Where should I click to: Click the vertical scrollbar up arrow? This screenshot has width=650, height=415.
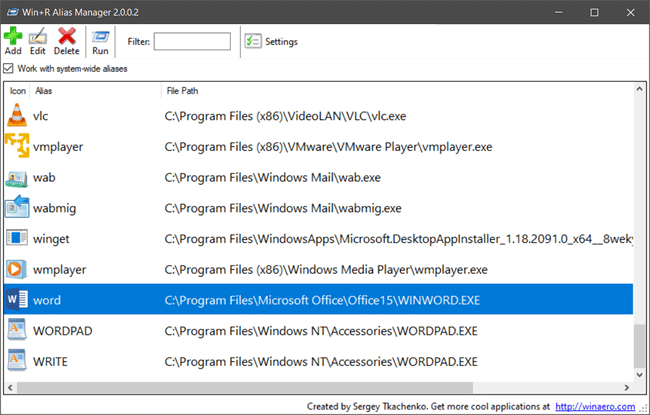[639, 89]
